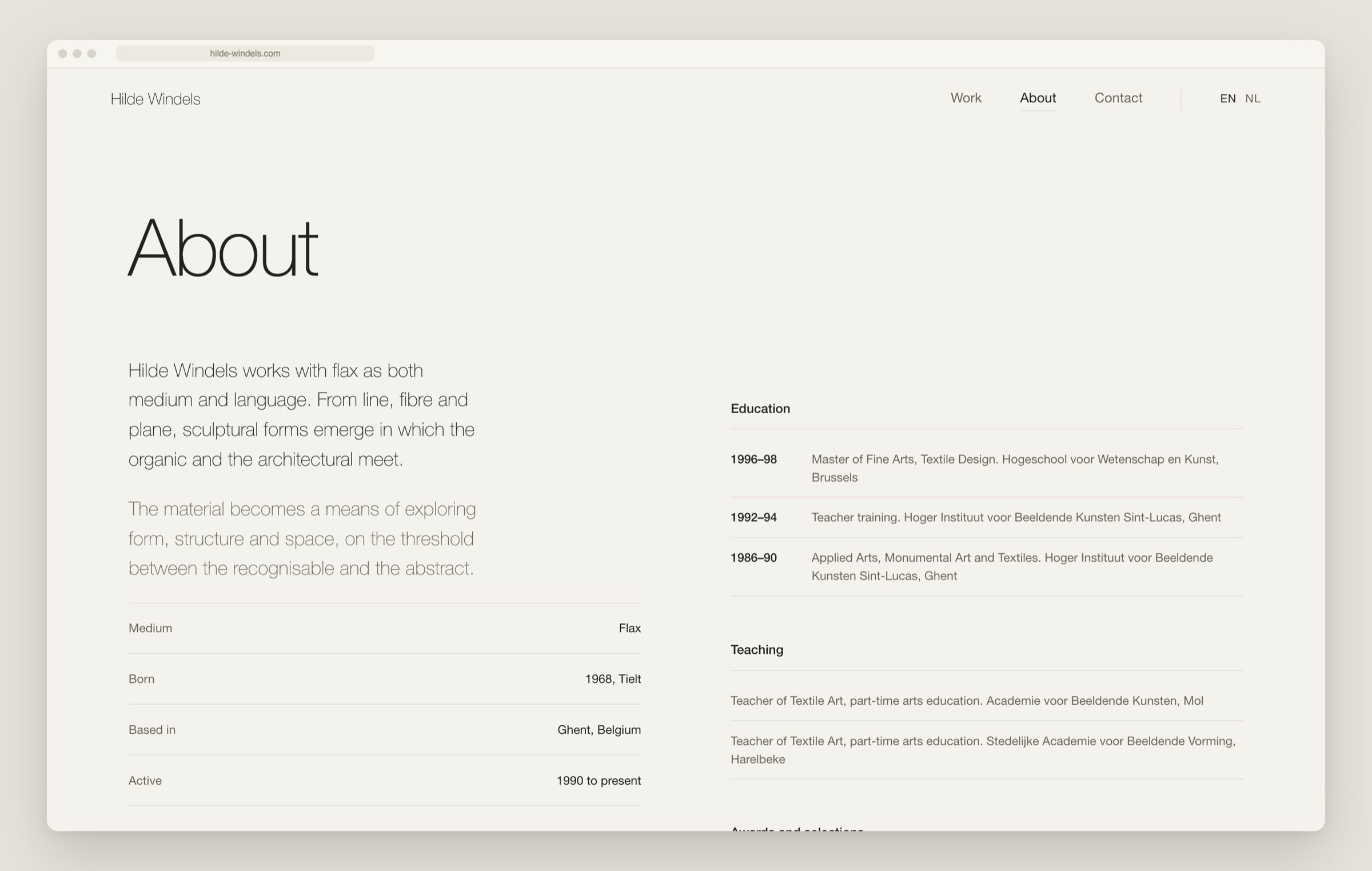Click the Master of Fine Arts entry

1015,468
